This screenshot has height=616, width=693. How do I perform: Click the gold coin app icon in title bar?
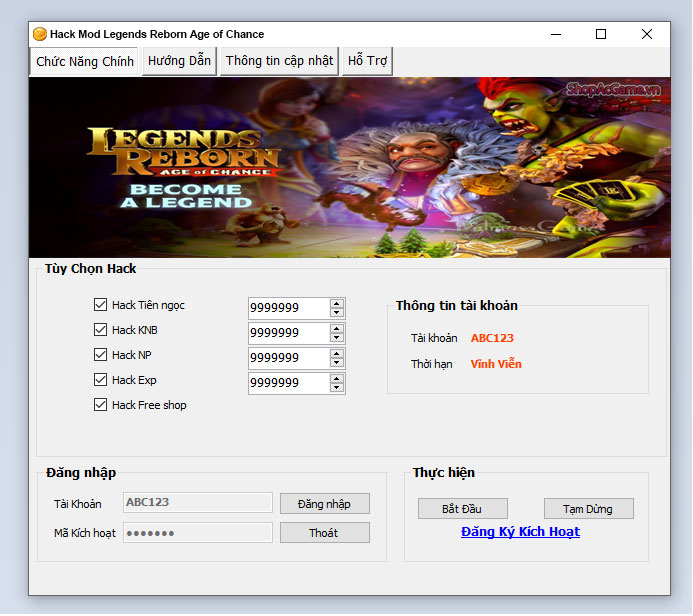pyautogui.click(x=40, y=34)
